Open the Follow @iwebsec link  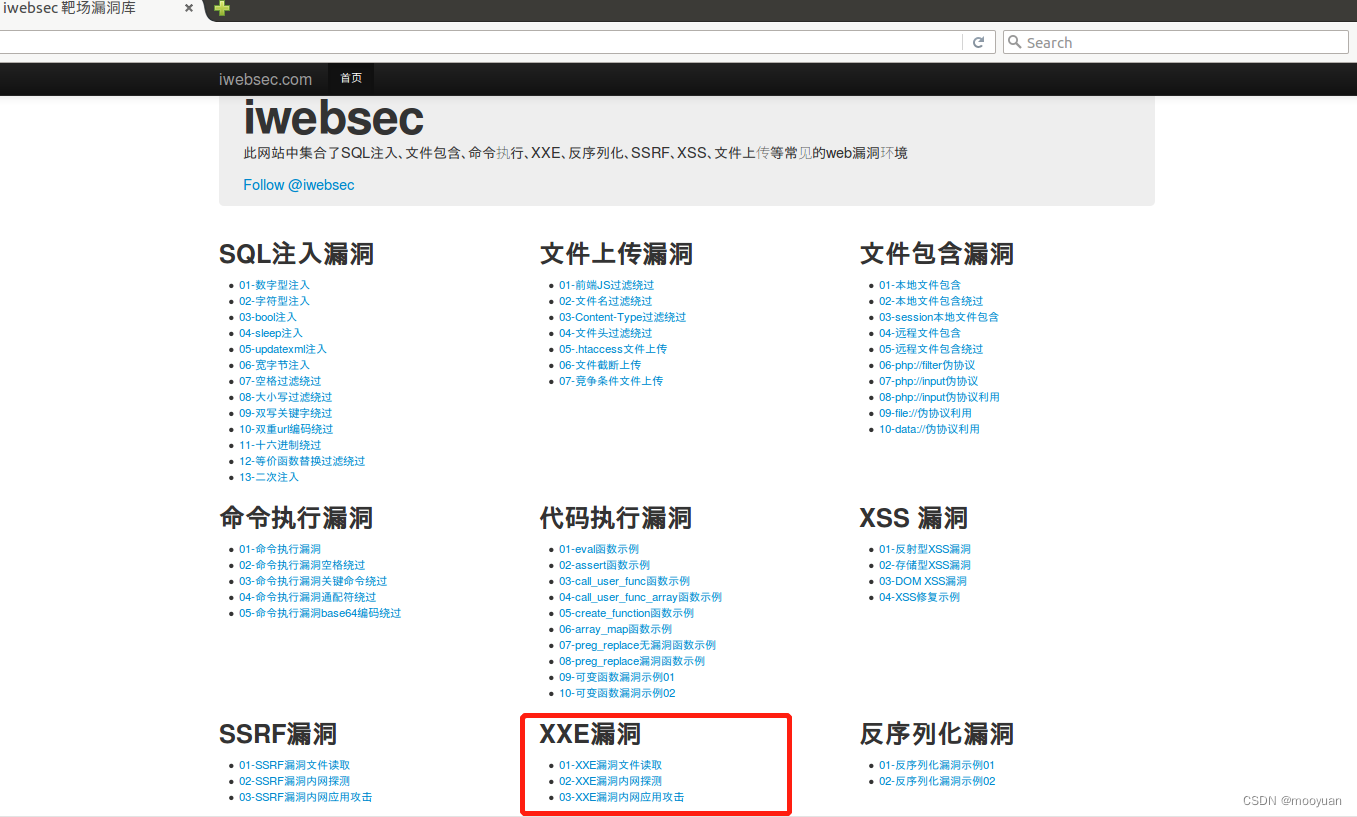tap(298, 184)
